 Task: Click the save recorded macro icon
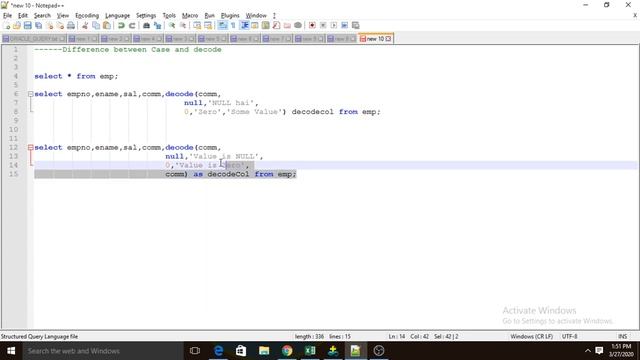356,25
